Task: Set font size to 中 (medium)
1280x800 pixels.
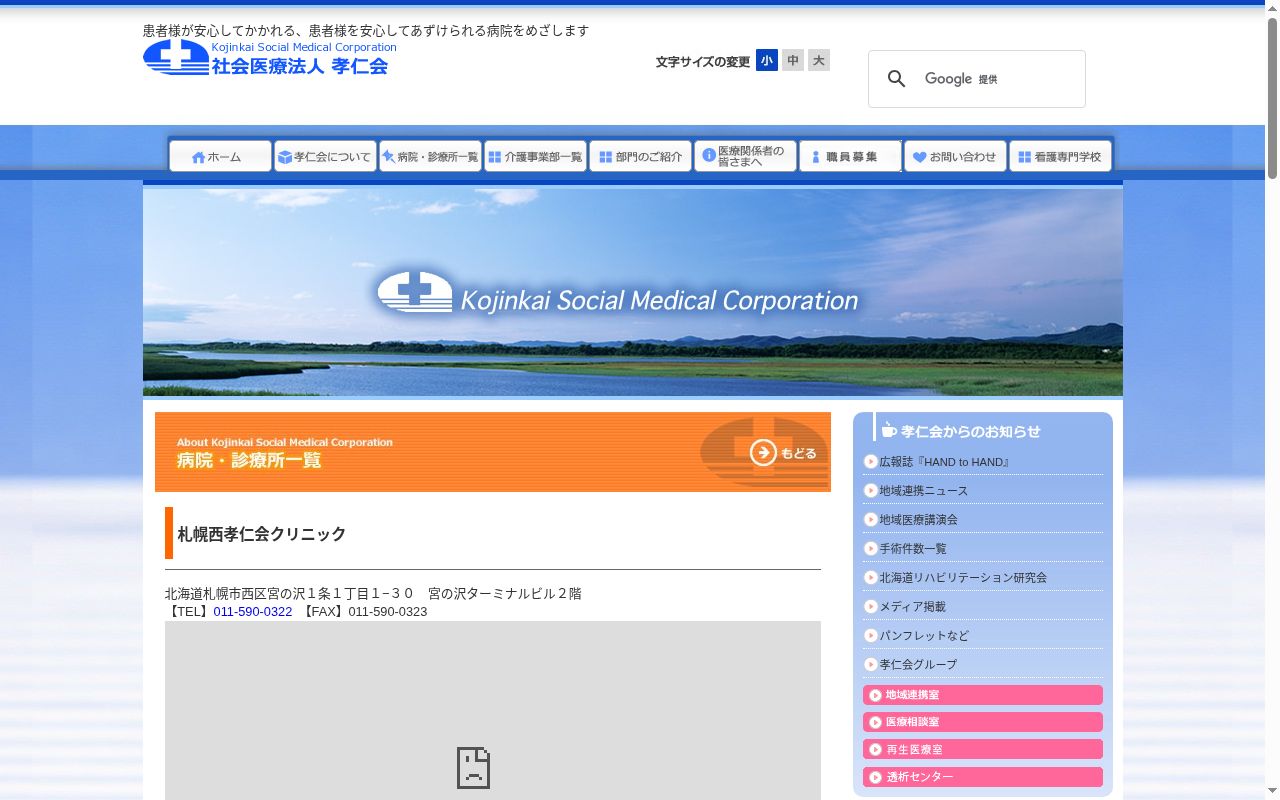Action: (793, 60)
